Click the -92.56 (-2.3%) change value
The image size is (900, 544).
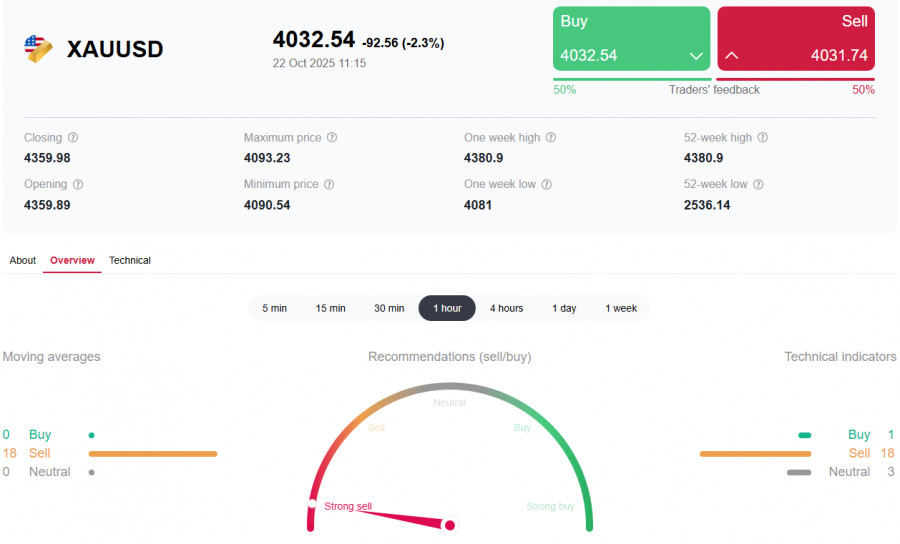[x=403, y=43]
